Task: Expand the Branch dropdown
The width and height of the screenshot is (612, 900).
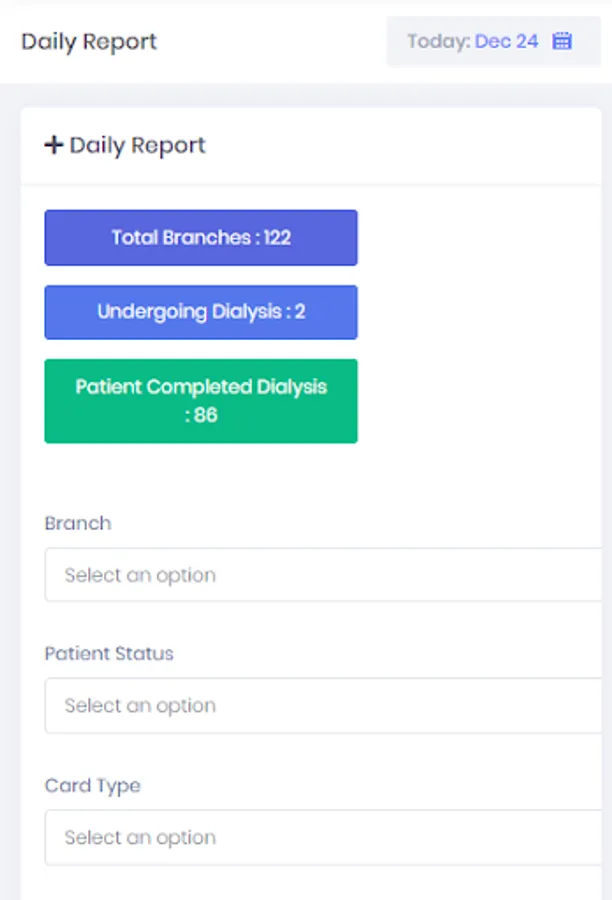Action: 325,575
